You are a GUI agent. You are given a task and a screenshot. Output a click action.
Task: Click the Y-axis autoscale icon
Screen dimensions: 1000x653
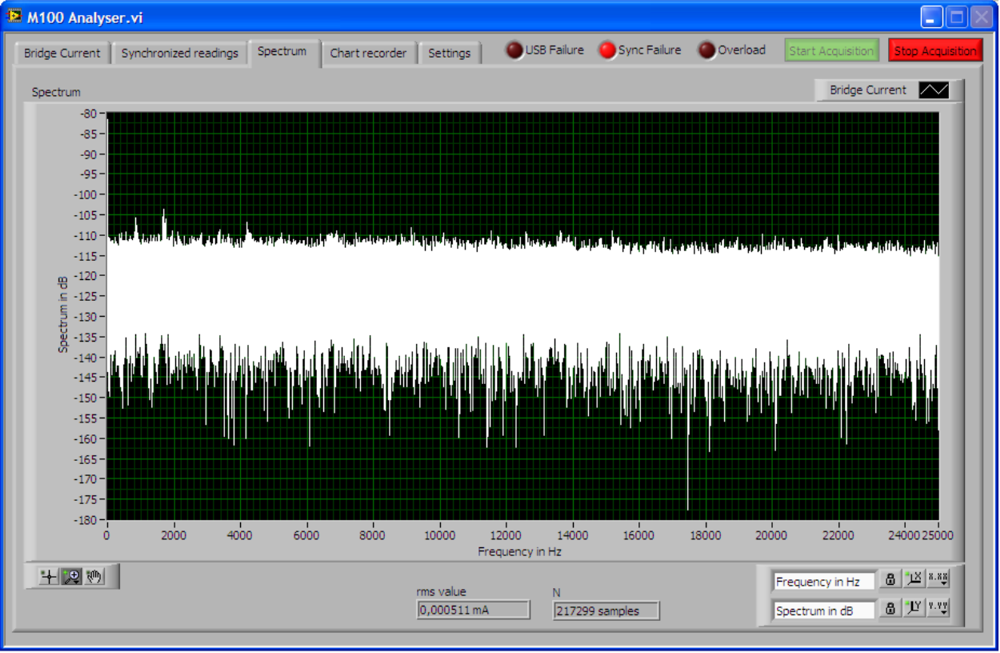(x=914, y=606)
